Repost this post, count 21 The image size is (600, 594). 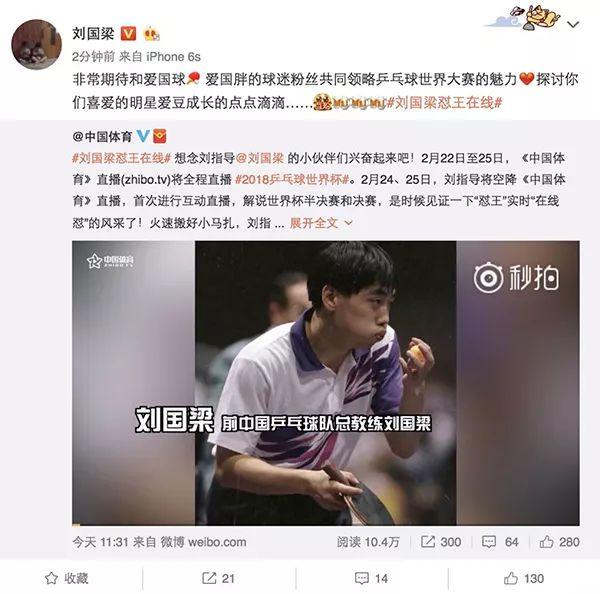click(218, 578)
